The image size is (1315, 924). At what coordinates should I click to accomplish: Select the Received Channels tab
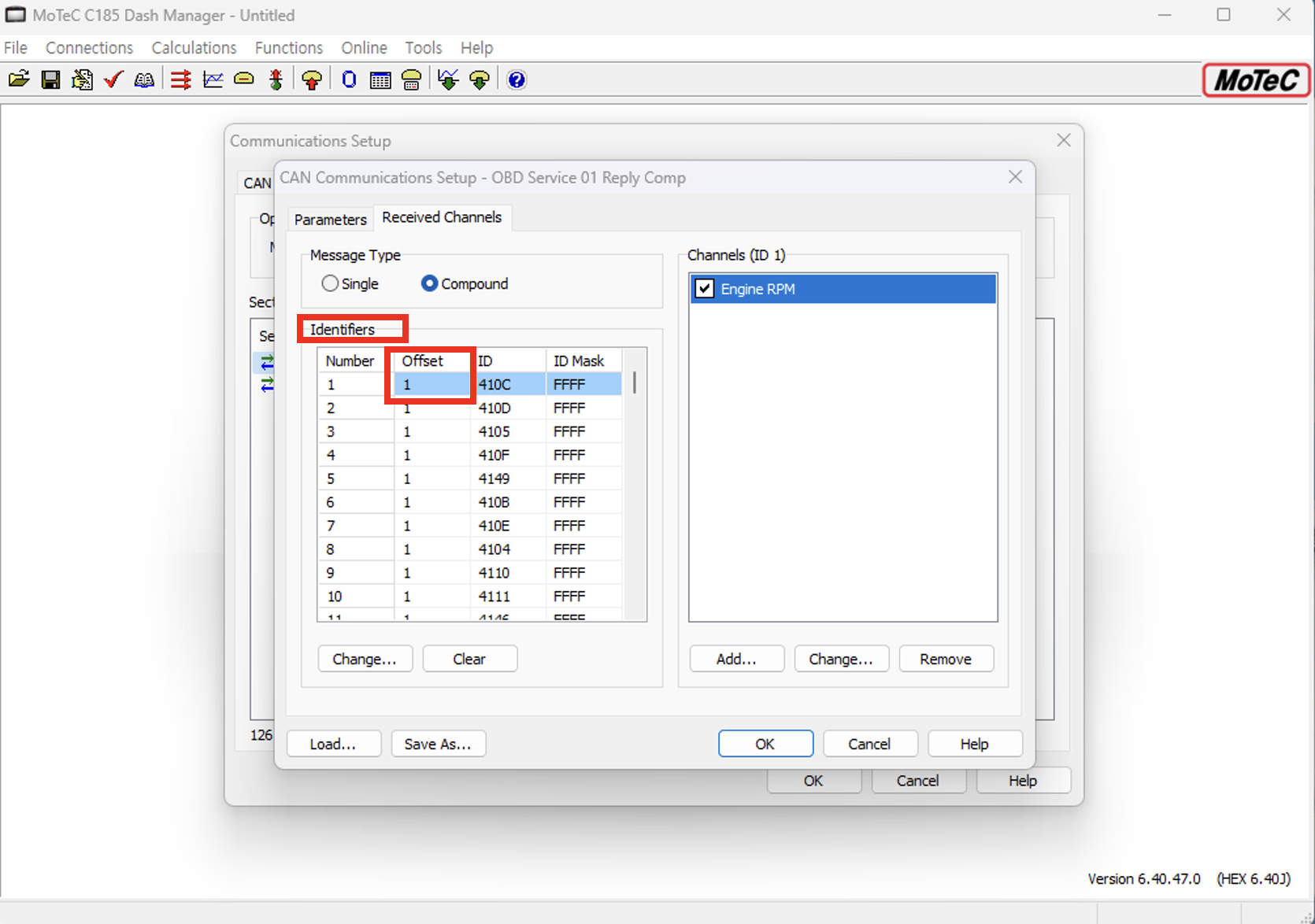[x=442, y=217]
